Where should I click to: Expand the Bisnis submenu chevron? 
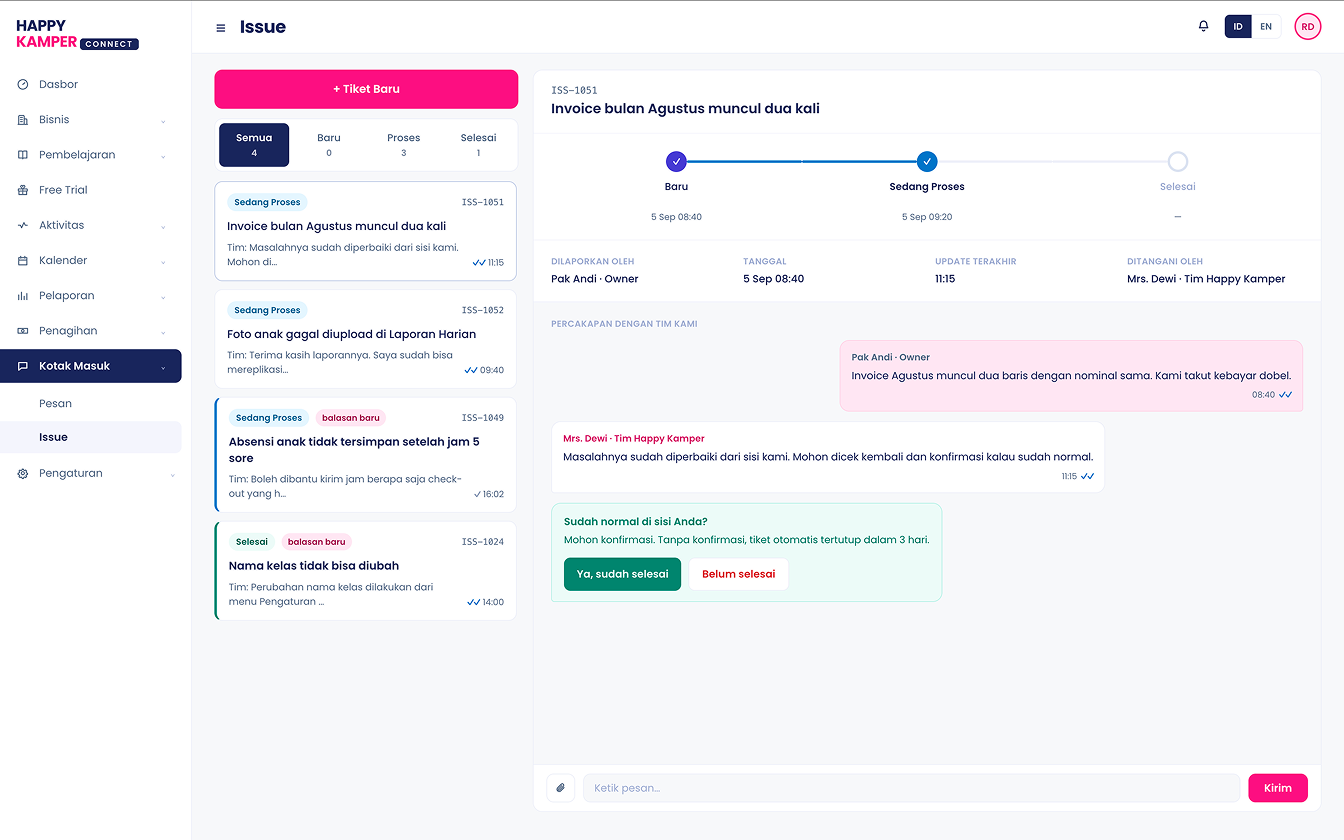click(x=163, y=121)
